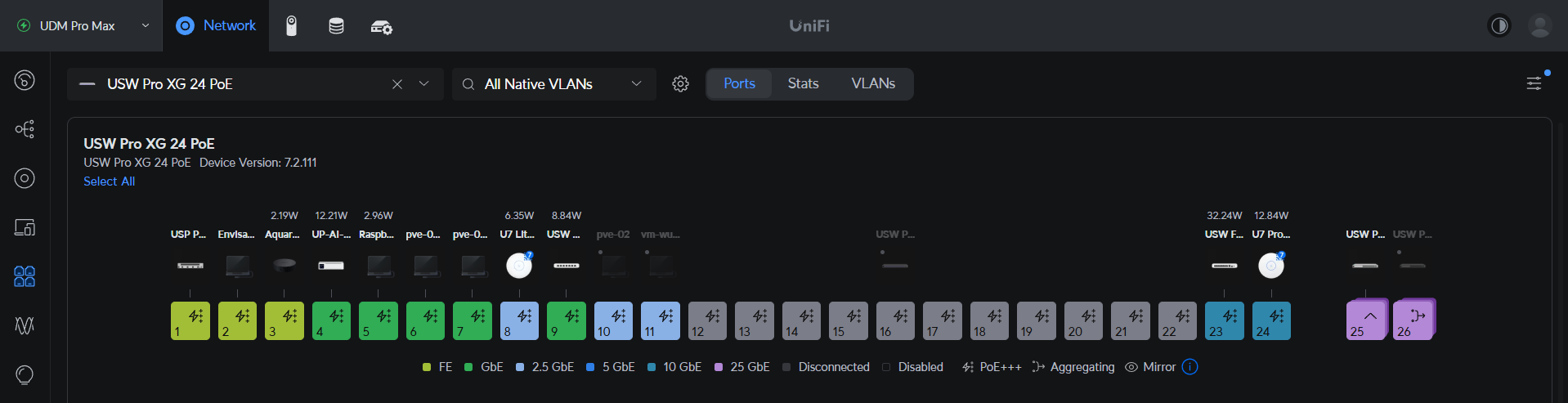Screen dimensions: 1568x403
Task: Select aggregating SFP port 26
Action: (1414, 320)
